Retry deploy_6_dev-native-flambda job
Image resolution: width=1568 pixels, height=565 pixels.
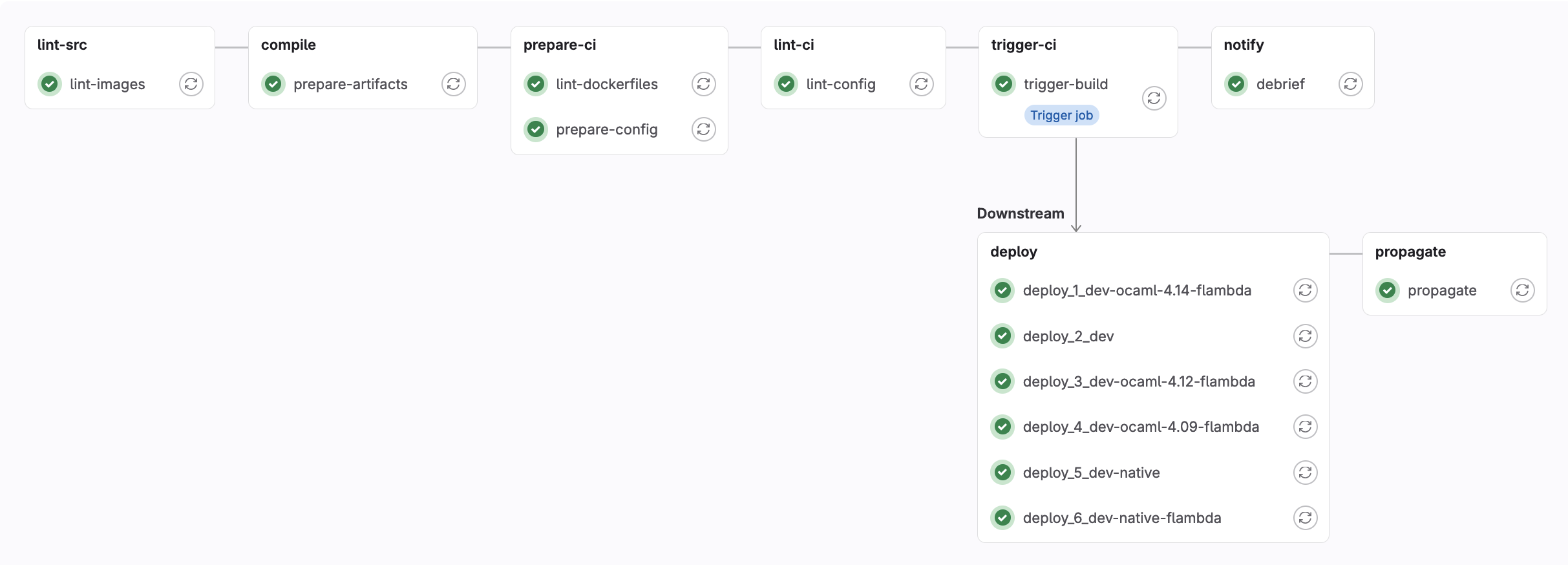coord(1305,518)
